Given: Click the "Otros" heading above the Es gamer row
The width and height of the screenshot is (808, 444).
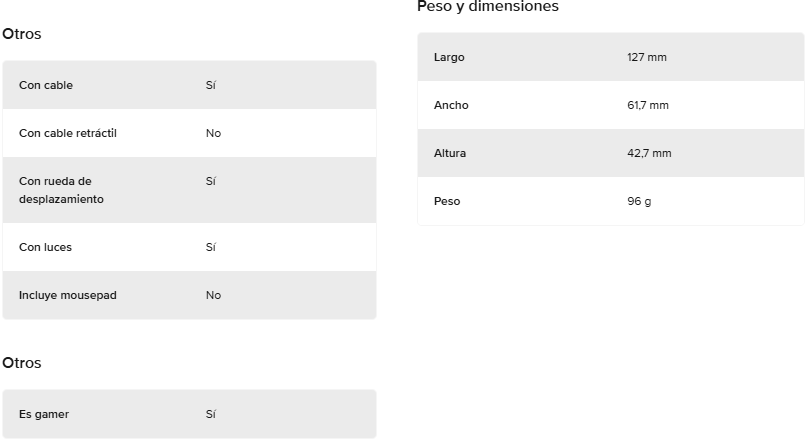Looking at the screenshot, I should pyautogui.click(x=22, y=363).
